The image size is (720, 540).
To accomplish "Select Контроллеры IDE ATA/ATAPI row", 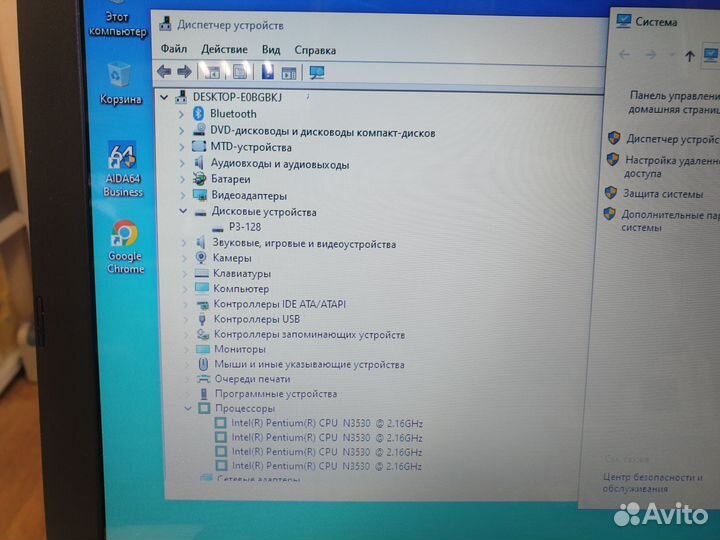I will tap(280, 304).
